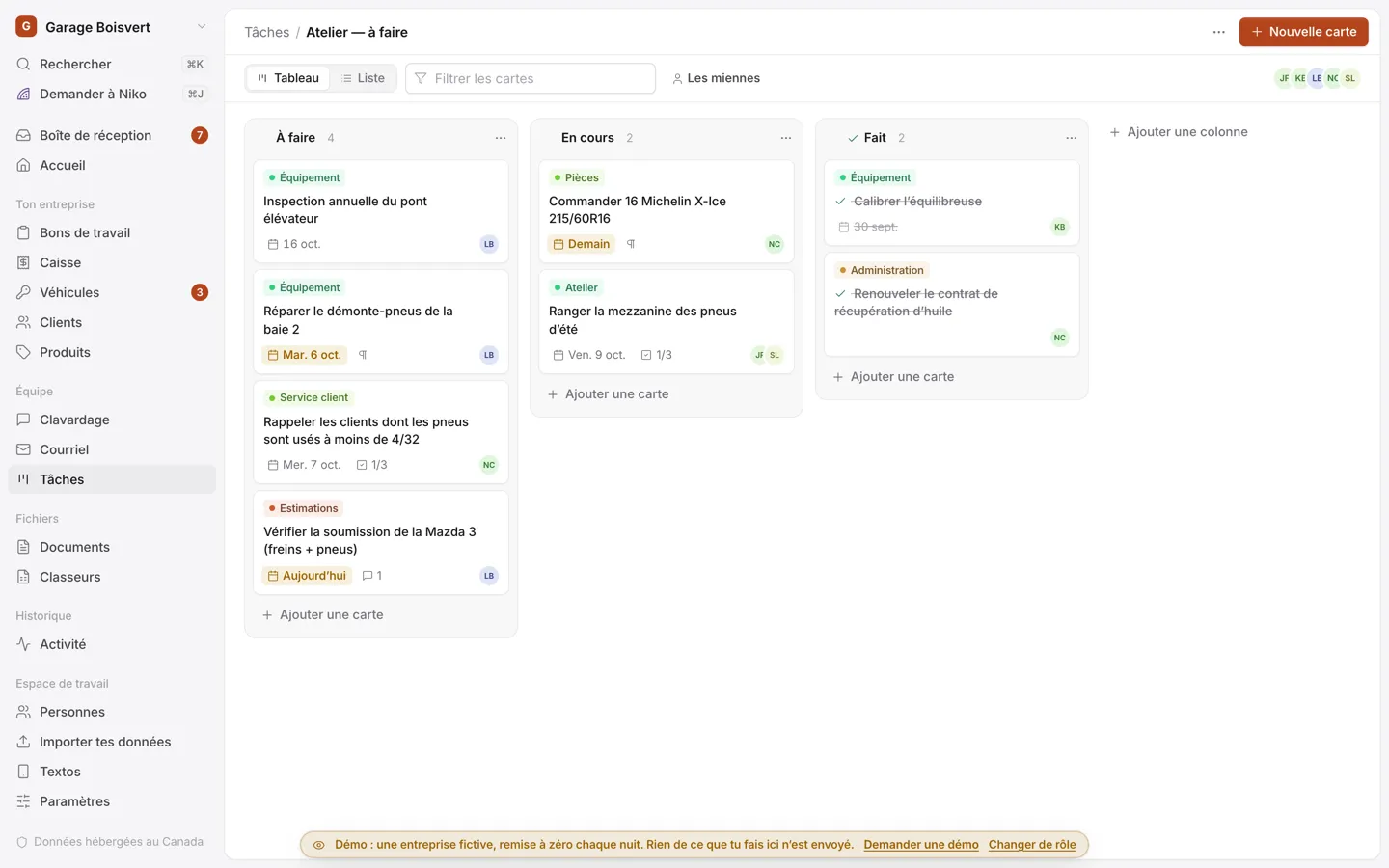The image size is (1389, 868).
Task: Open Textos messages
Action: pos(112,772)
